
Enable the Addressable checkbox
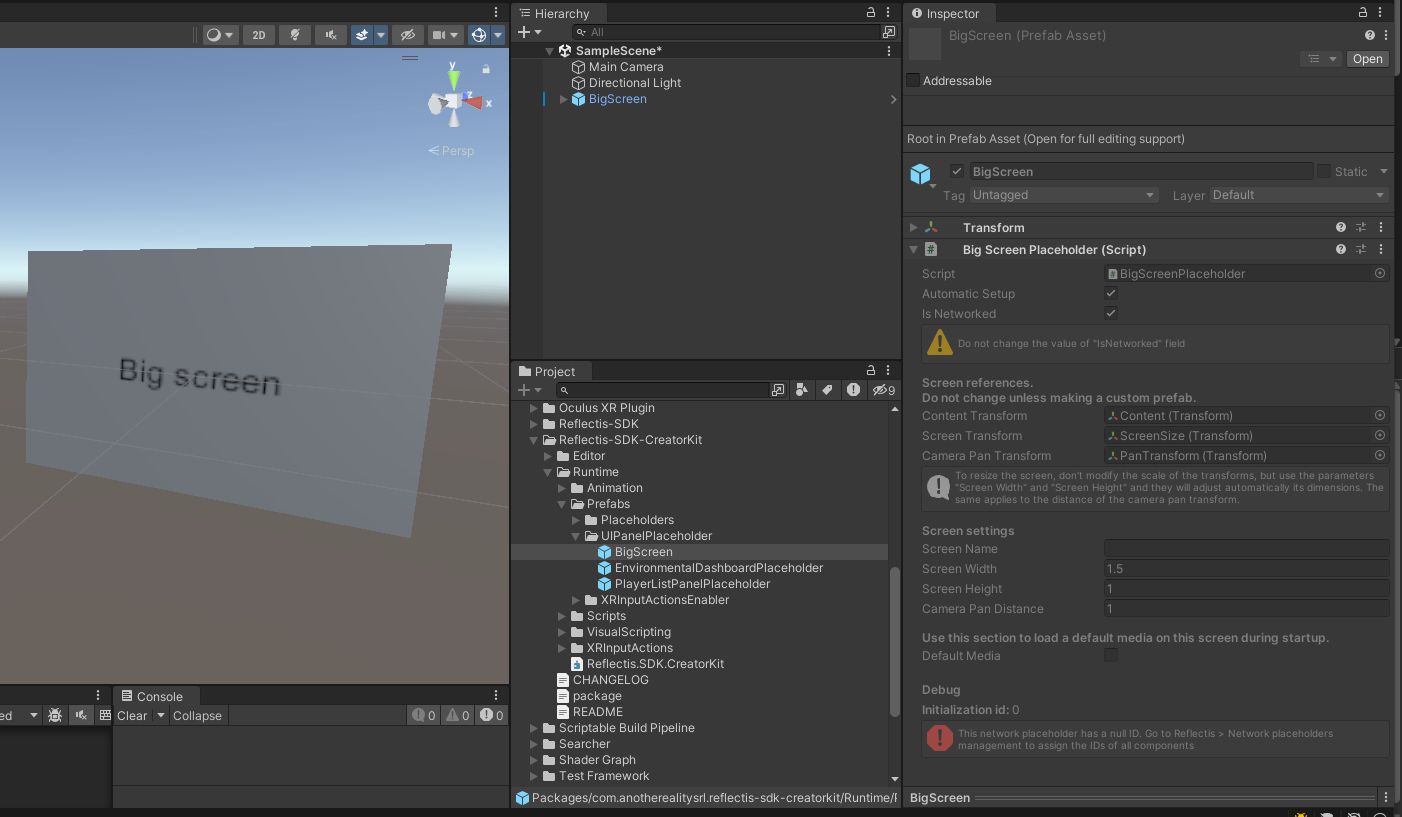click(x=913, y=81)
